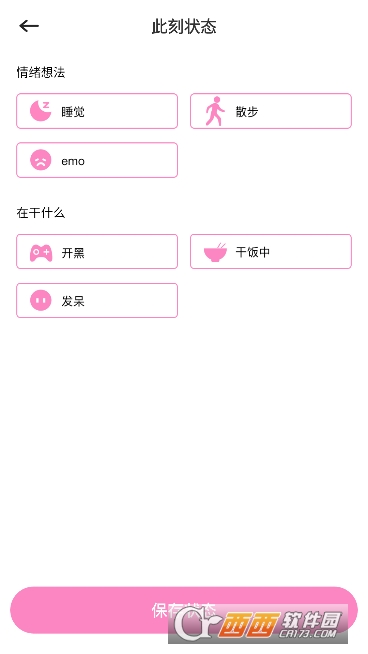Tap the pink rice bowl icon
This screenshot has height=654, width=368.
point(215,252)
